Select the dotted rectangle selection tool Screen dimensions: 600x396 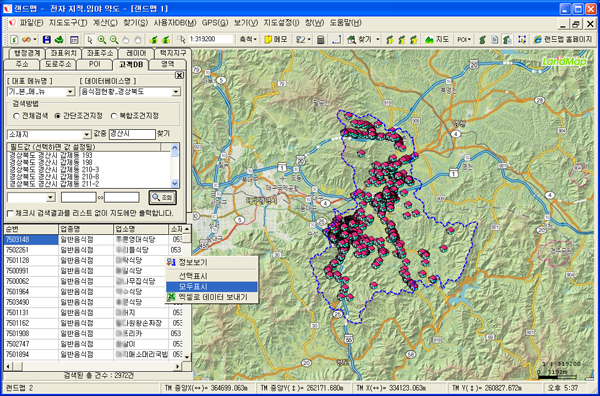(x=522, y=39)
